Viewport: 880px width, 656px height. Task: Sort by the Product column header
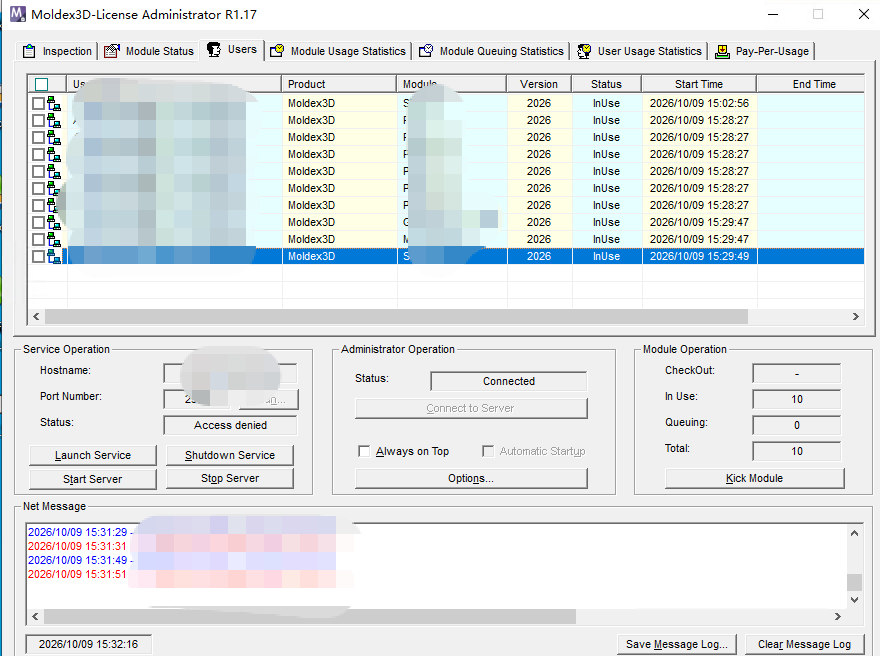pos(339,84)
